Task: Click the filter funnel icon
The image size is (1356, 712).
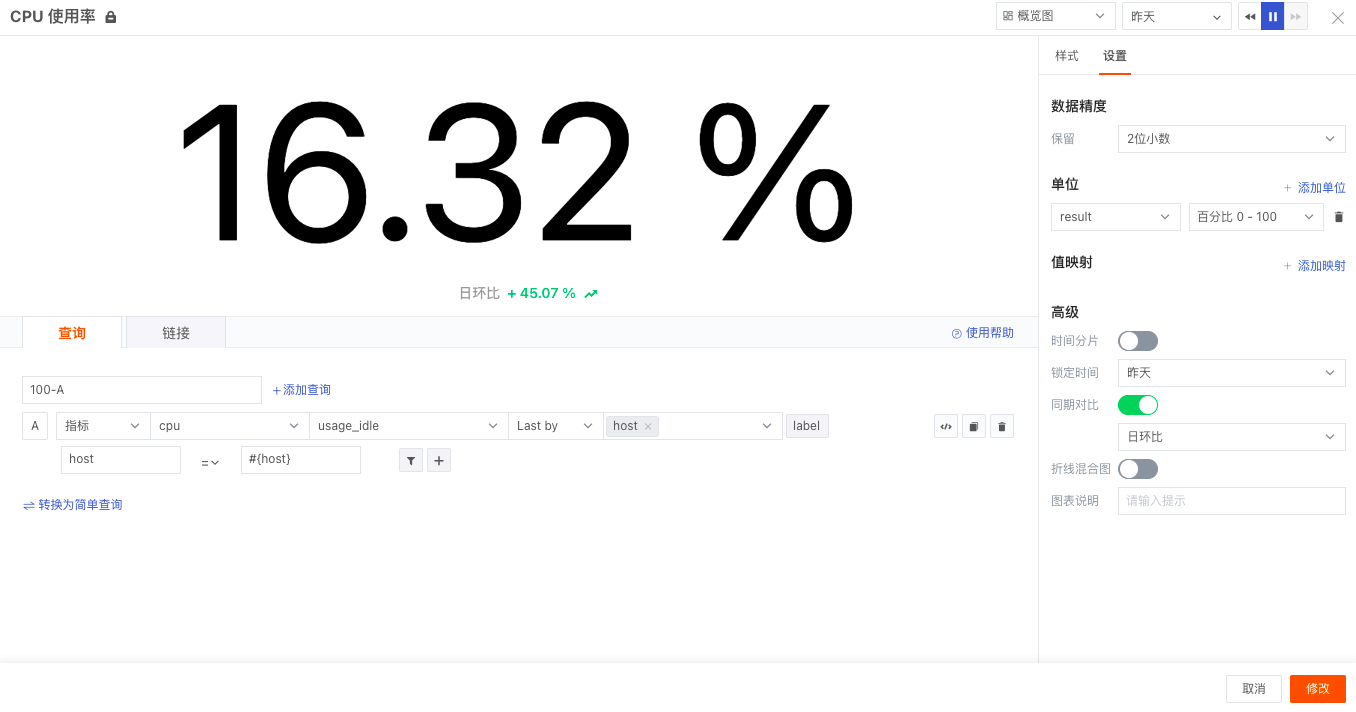Action: pyautogui.click(x=411, y=460)
